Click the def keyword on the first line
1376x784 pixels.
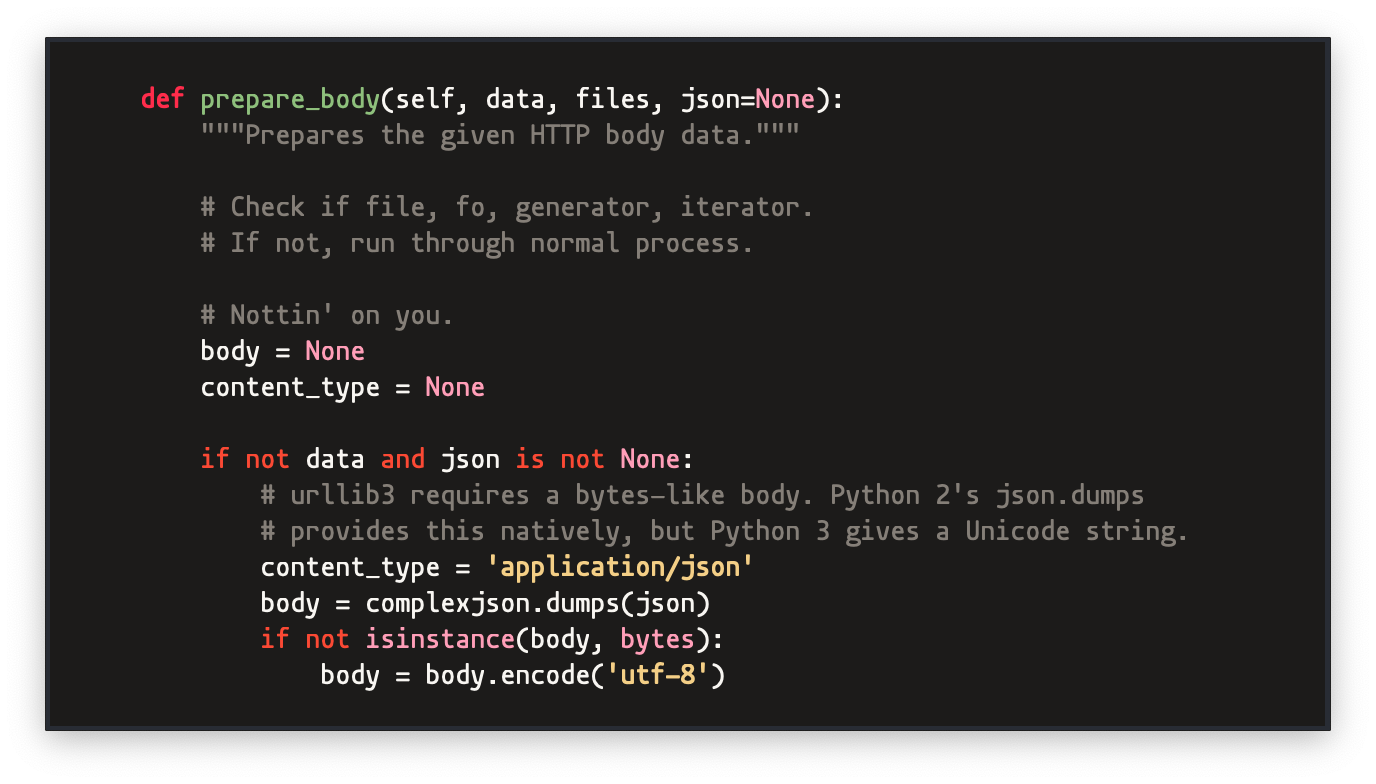pyautogui.click(x=163, y=99)
